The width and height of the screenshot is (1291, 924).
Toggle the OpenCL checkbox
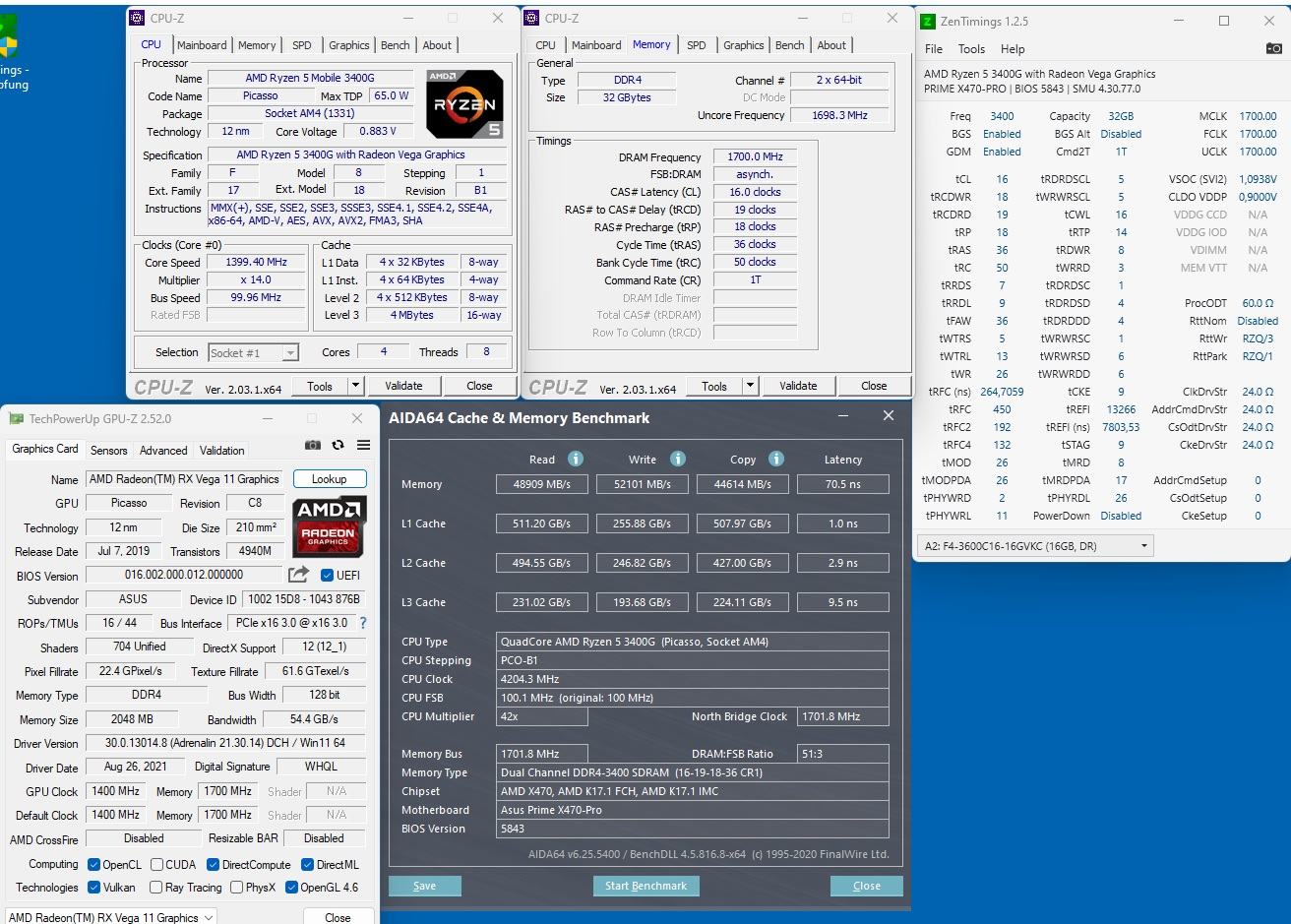[x=93, y=864]
